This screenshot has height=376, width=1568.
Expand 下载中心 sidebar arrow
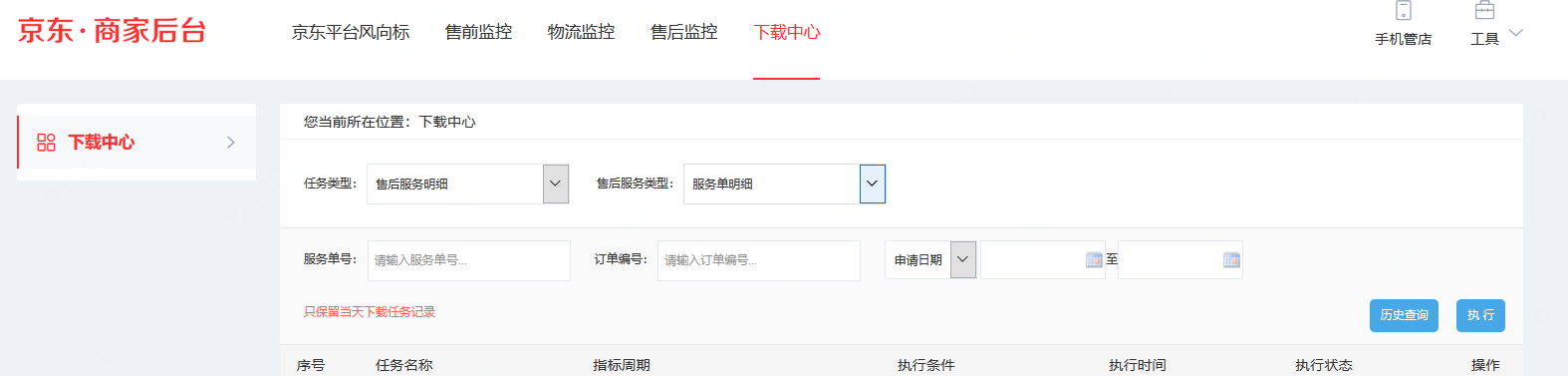(x=231, y=143)
